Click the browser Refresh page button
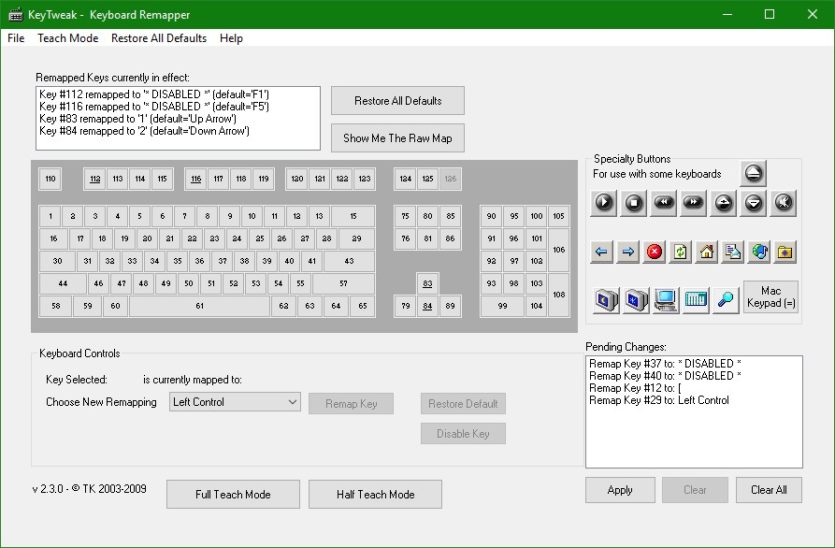Viewport: 835px width, 548px height. click(680, 251)
